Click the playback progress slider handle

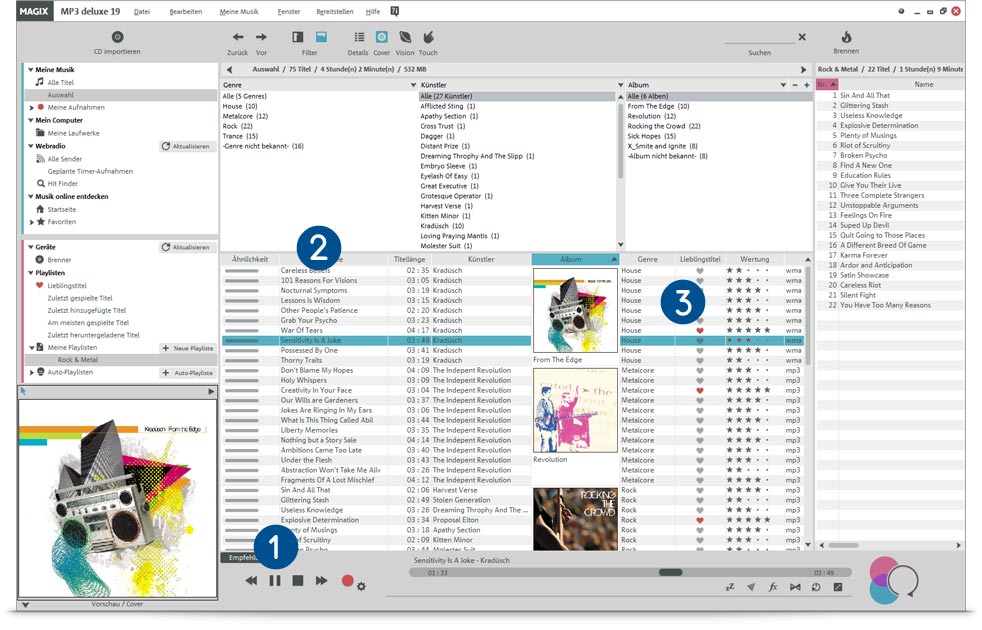click(670, 572)
